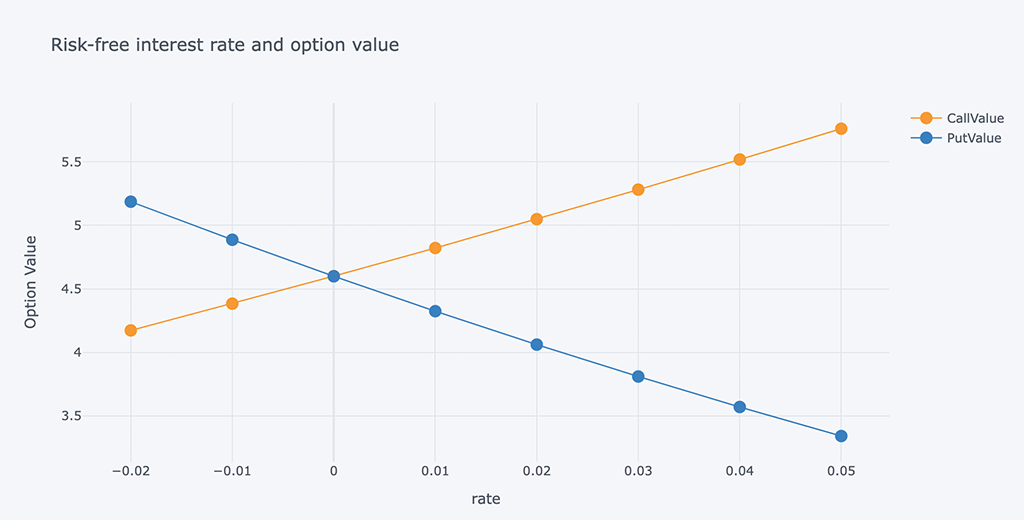Select PutValue point at rate 0.05

click(x=841, y=436)
